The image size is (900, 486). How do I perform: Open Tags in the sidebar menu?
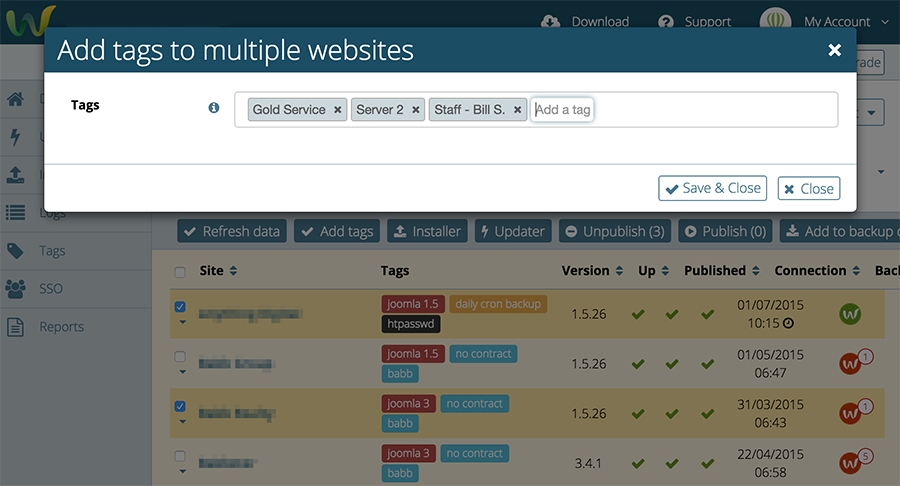(52, 251)
